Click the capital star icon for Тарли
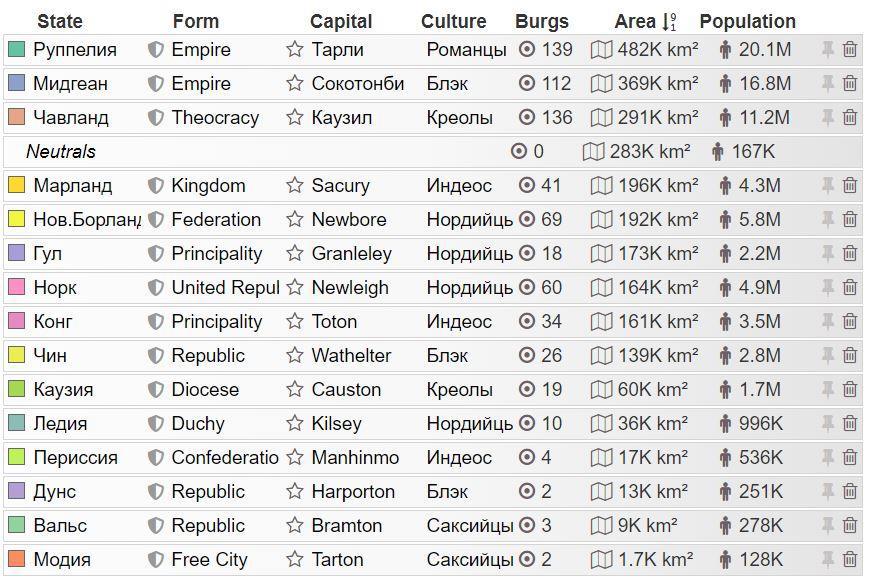Viewport: 876px width, 578px height. pyautogui.click(x=294, y=49)
